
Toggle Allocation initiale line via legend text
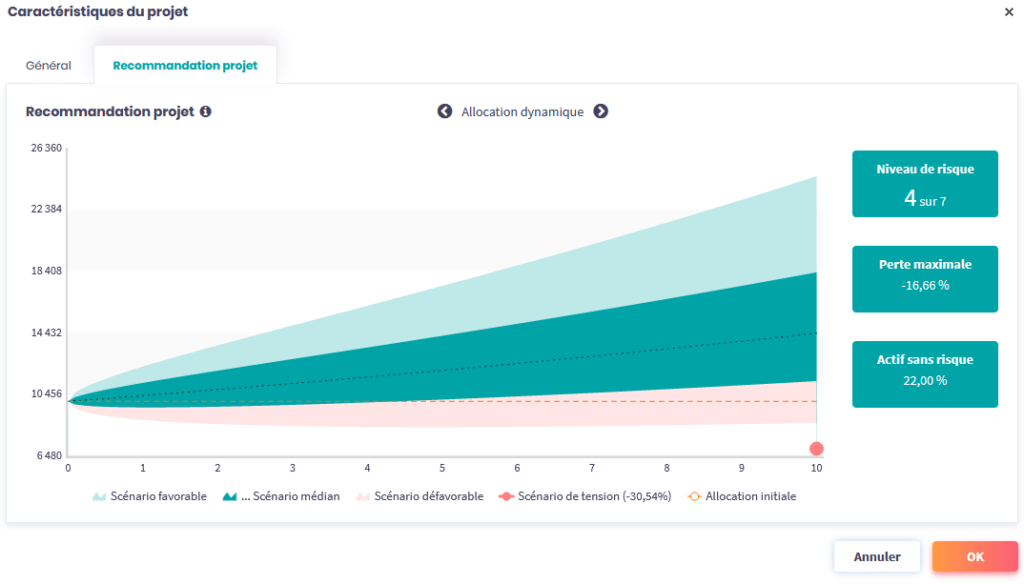tap(750, 497)
